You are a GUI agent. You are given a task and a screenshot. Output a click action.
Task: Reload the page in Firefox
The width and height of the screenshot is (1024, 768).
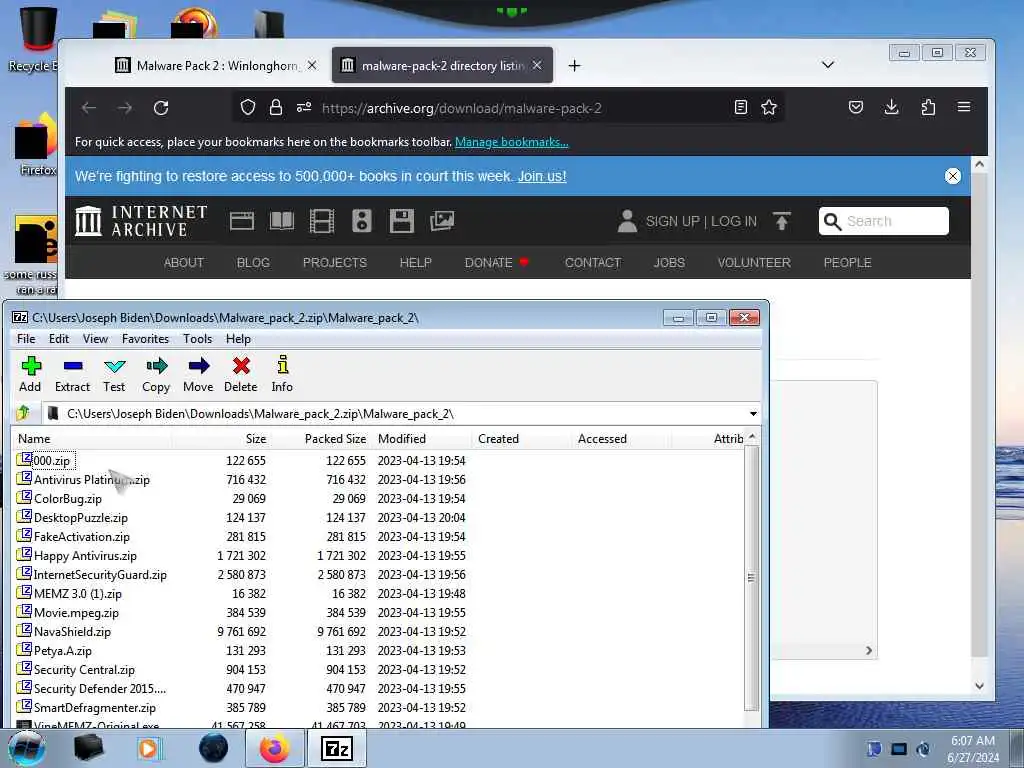click(161, 108)
